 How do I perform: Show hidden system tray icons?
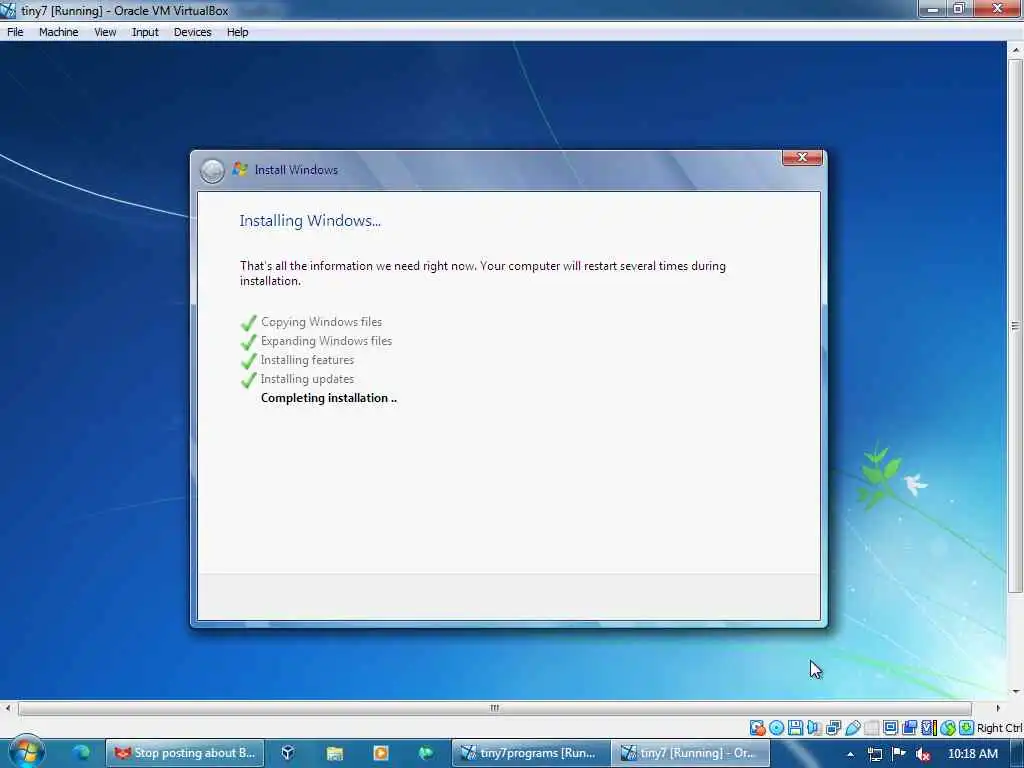(x=850, y=754)
